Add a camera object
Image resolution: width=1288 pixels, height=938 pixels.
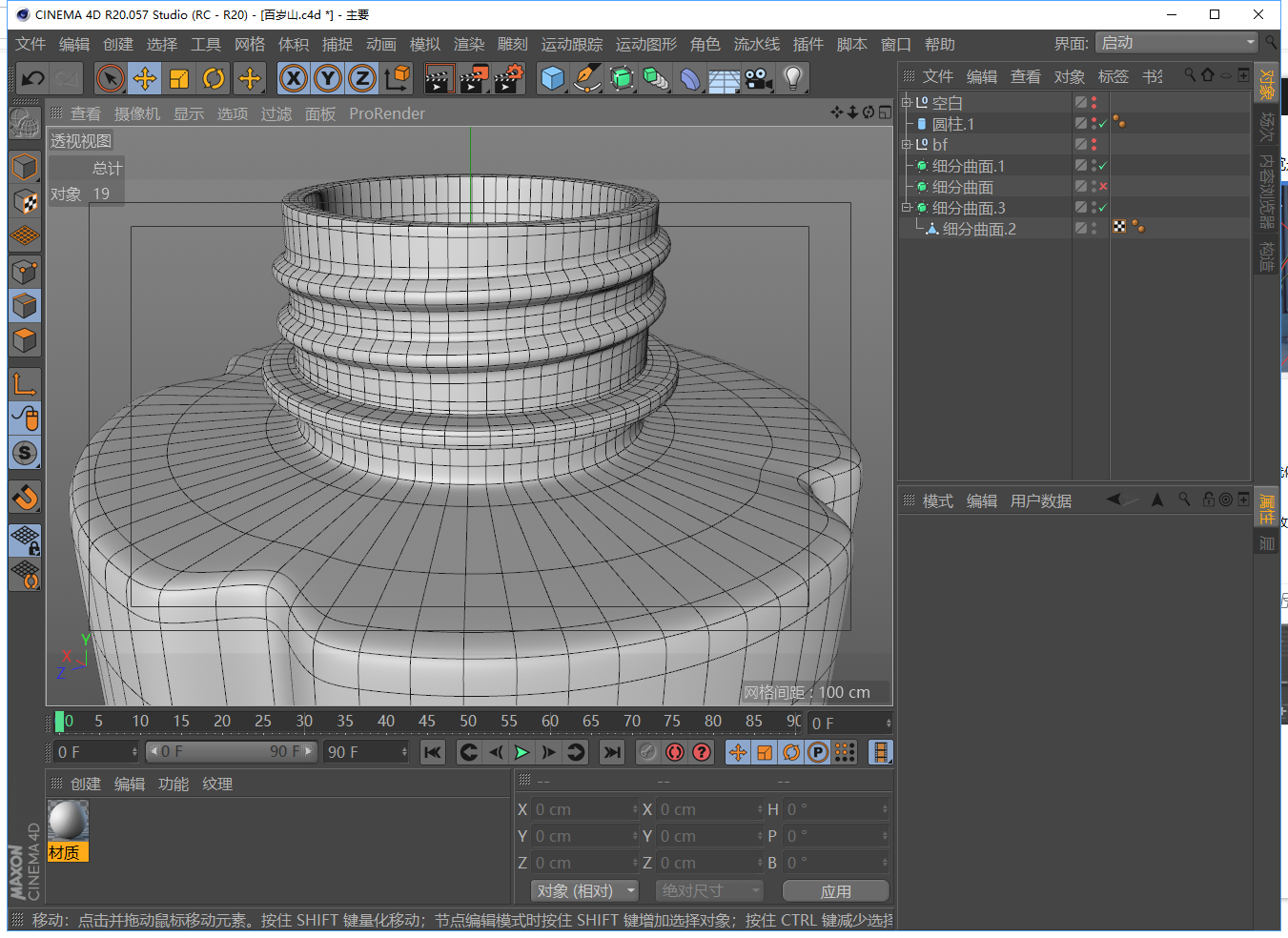pos(759,78)
